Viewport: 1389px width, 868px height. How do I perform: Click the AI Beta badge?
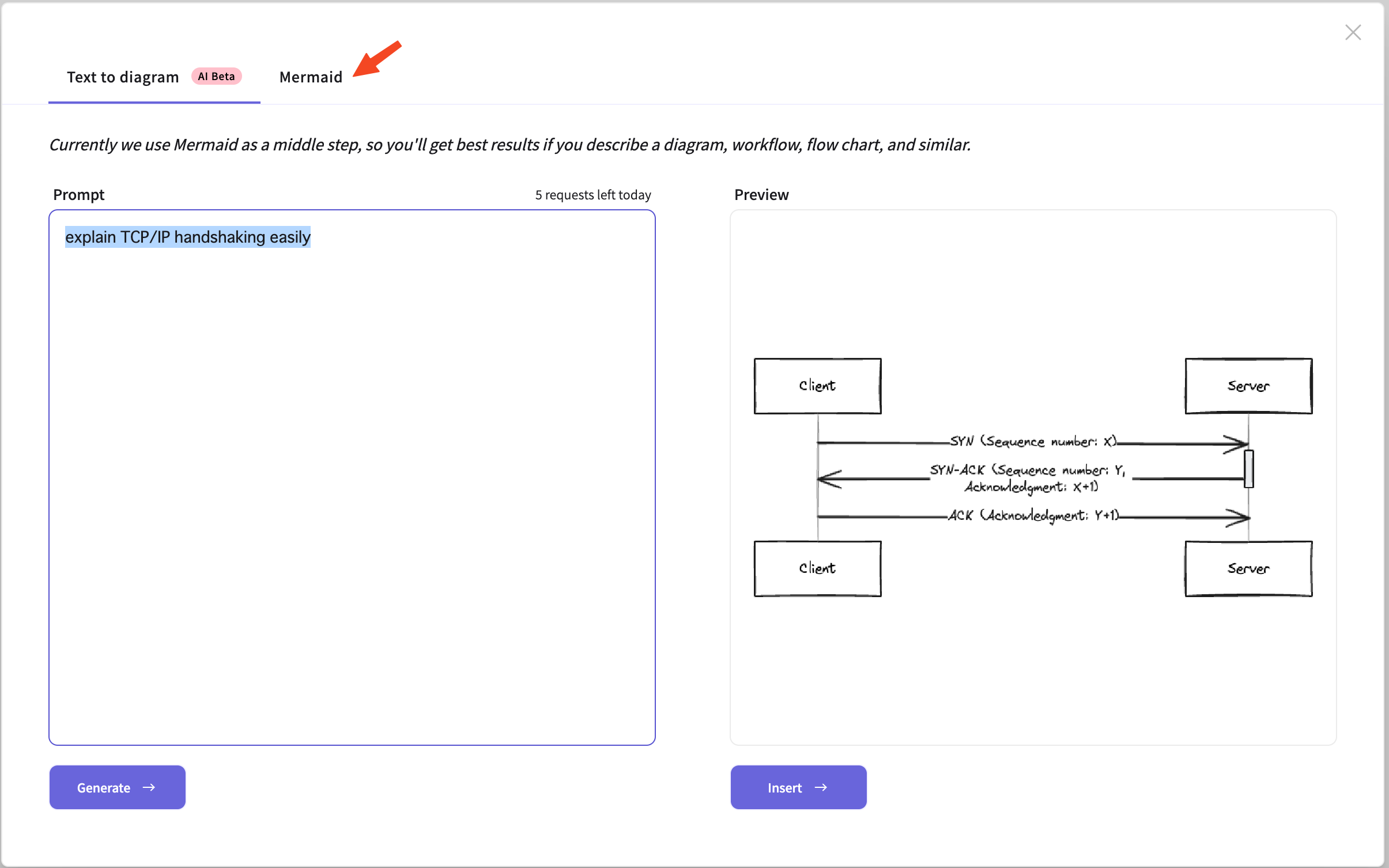point(216,76)
